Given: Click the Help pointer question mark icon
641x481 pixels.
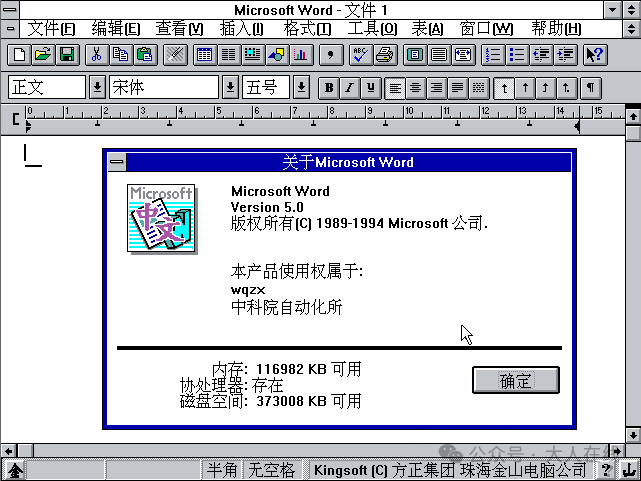Looking at the screenshot, I should [x=595, y=55].
